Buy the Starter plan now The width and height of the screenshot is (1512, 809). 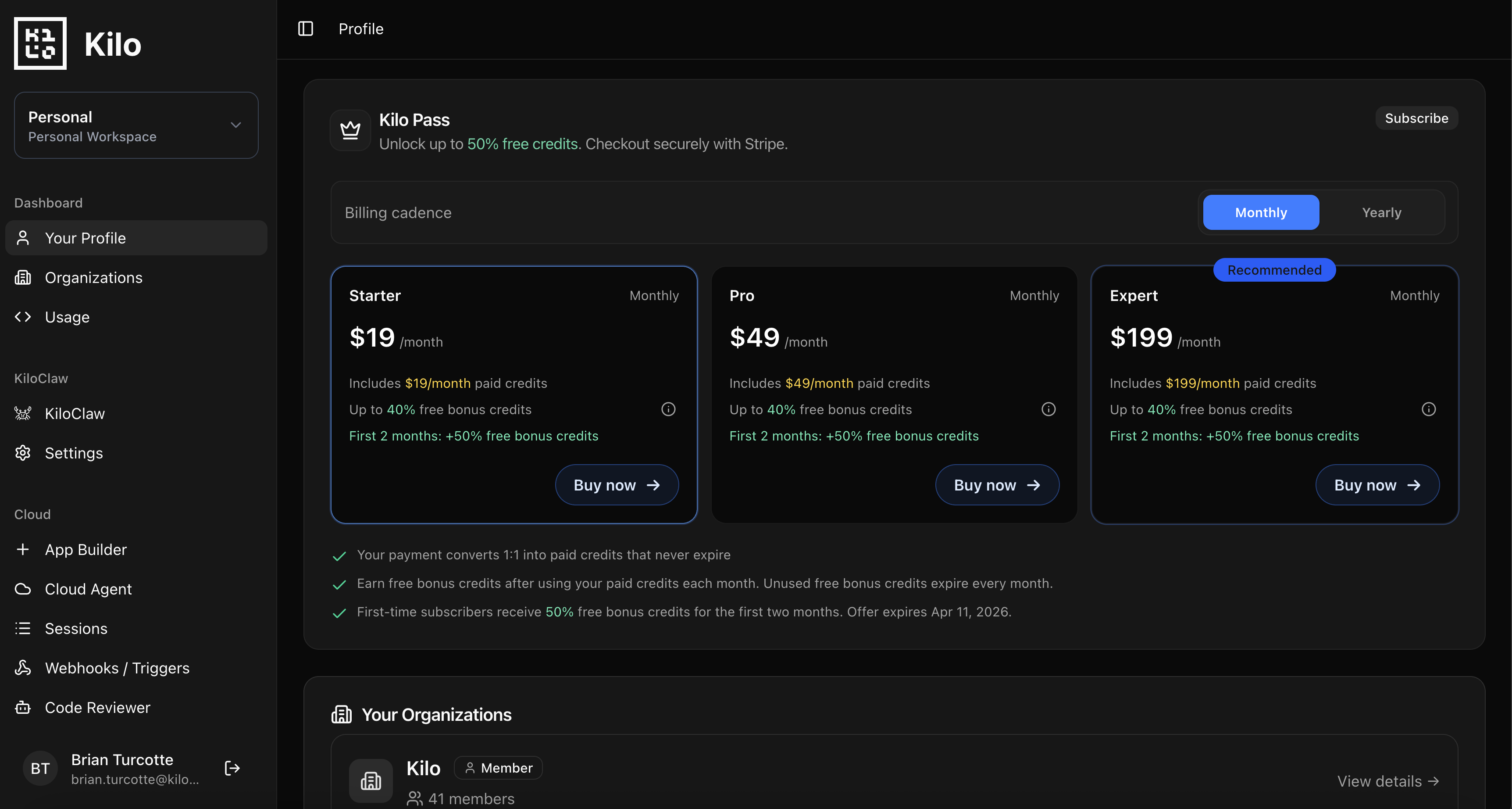coord(617,484)
